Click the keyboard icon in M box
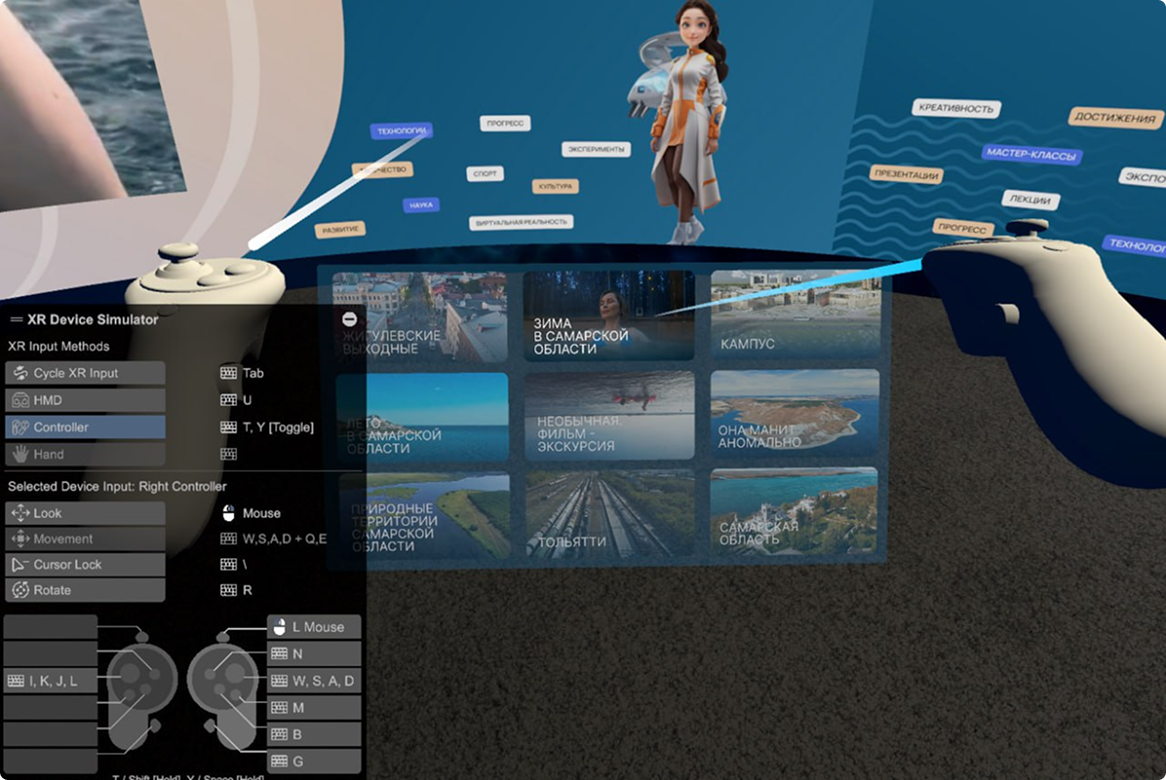The width and height of the screenshot is (1166, 780). 280,707
